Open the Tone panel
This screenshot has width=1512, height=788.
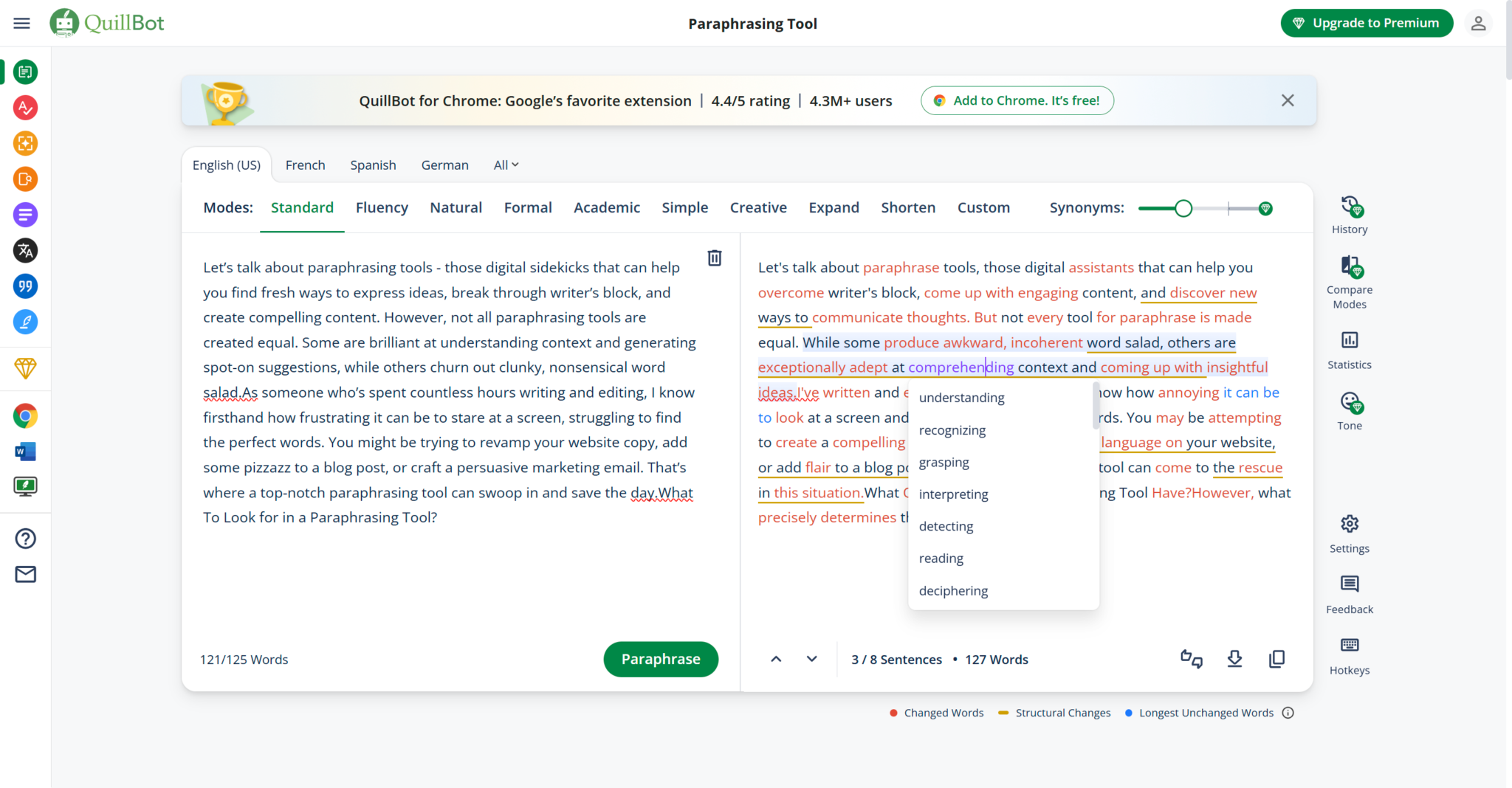(1350, 411)
